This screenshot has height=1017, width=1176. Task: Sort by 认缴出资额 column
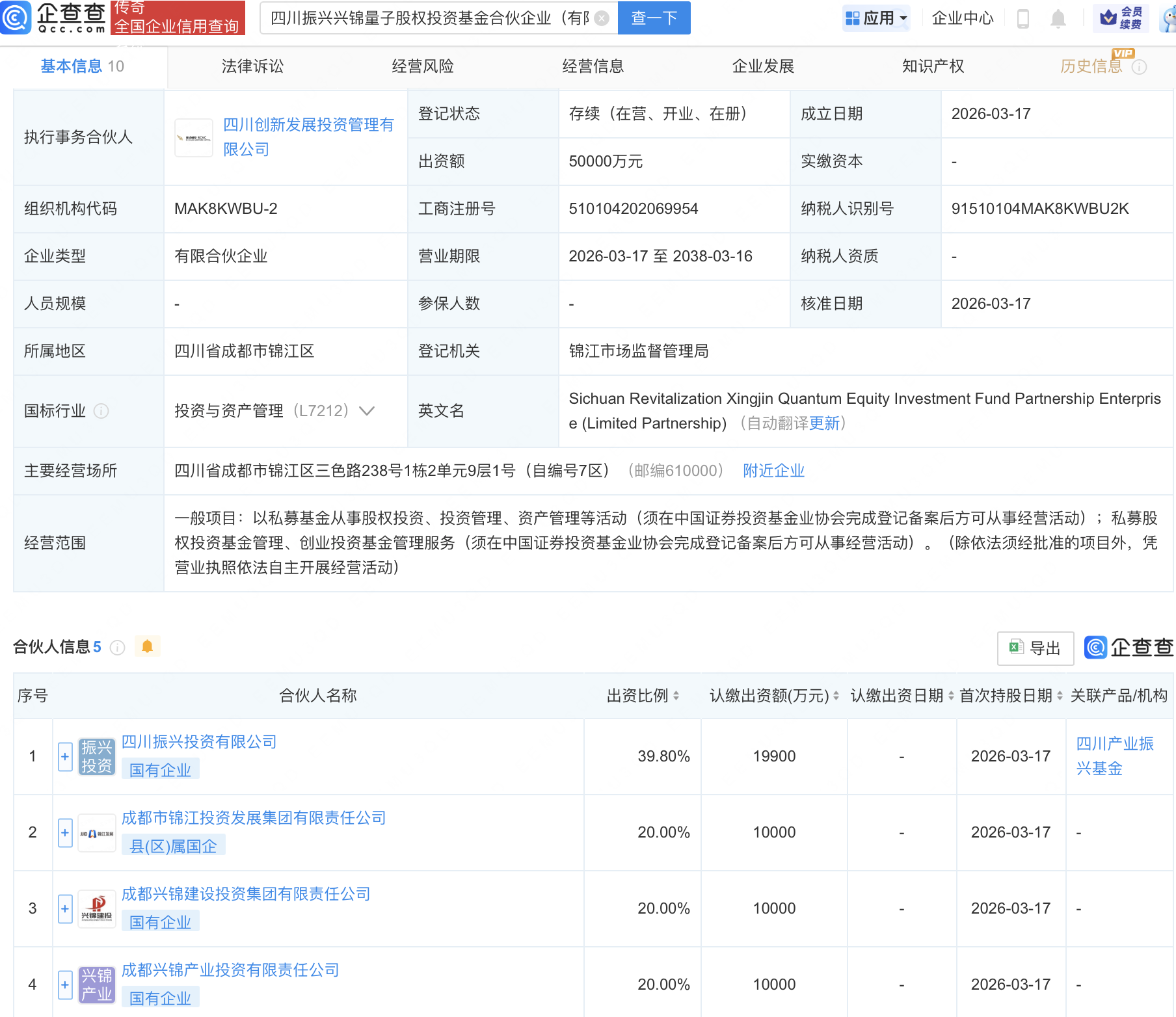tap(836, 696)
